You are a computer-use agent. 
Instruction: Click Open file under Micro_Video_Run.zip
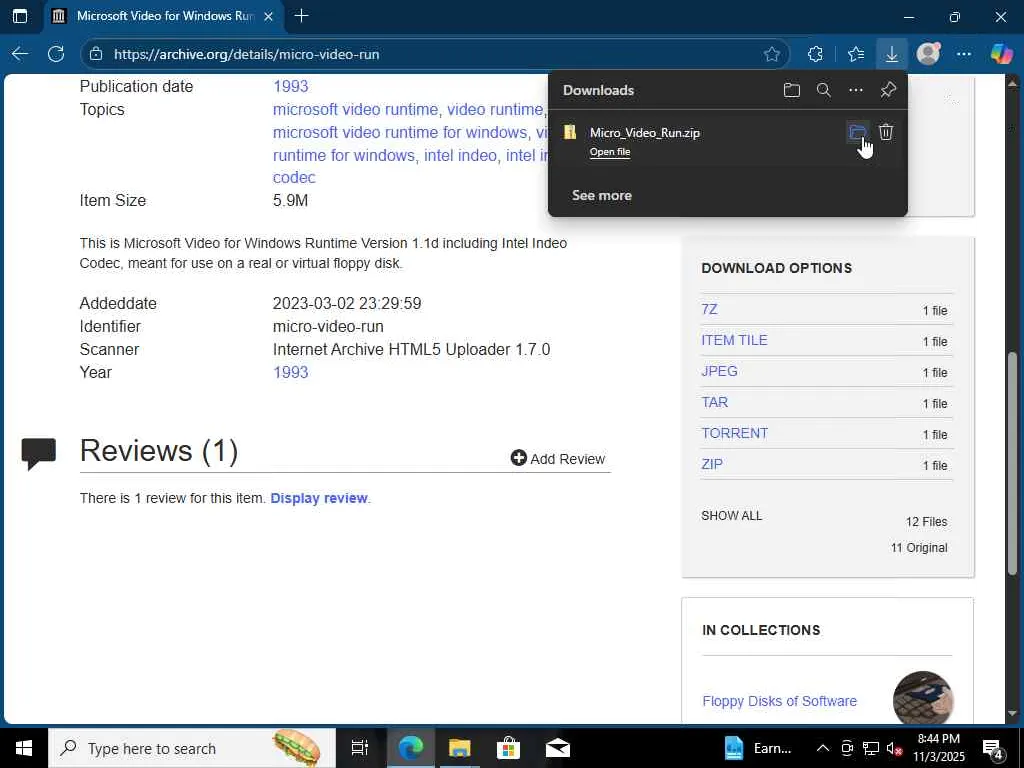click(610, 152)
